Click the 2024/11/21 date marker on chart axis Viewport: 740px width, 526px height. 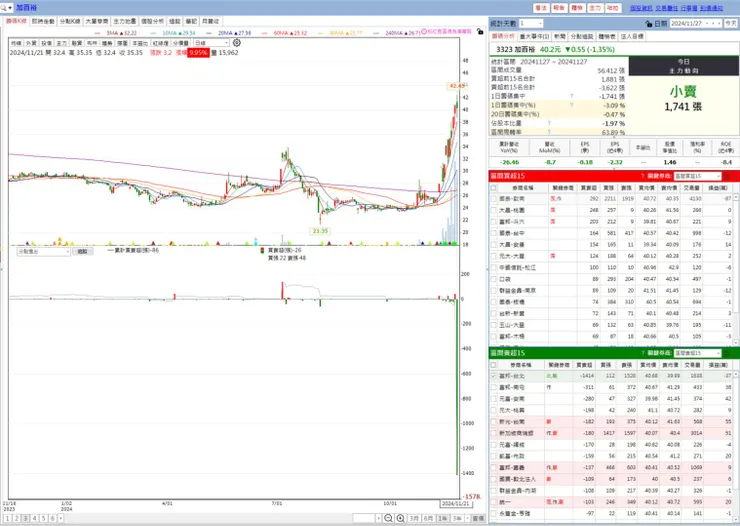click(455, 504)
